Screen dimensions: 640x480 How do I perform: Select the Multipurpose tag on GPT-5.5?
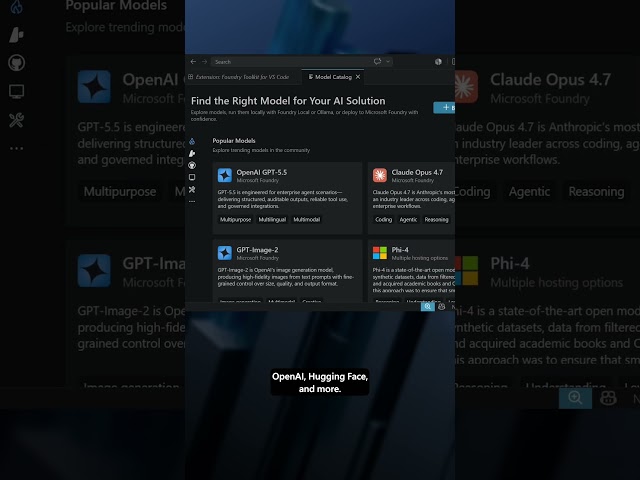pos(236,220)
